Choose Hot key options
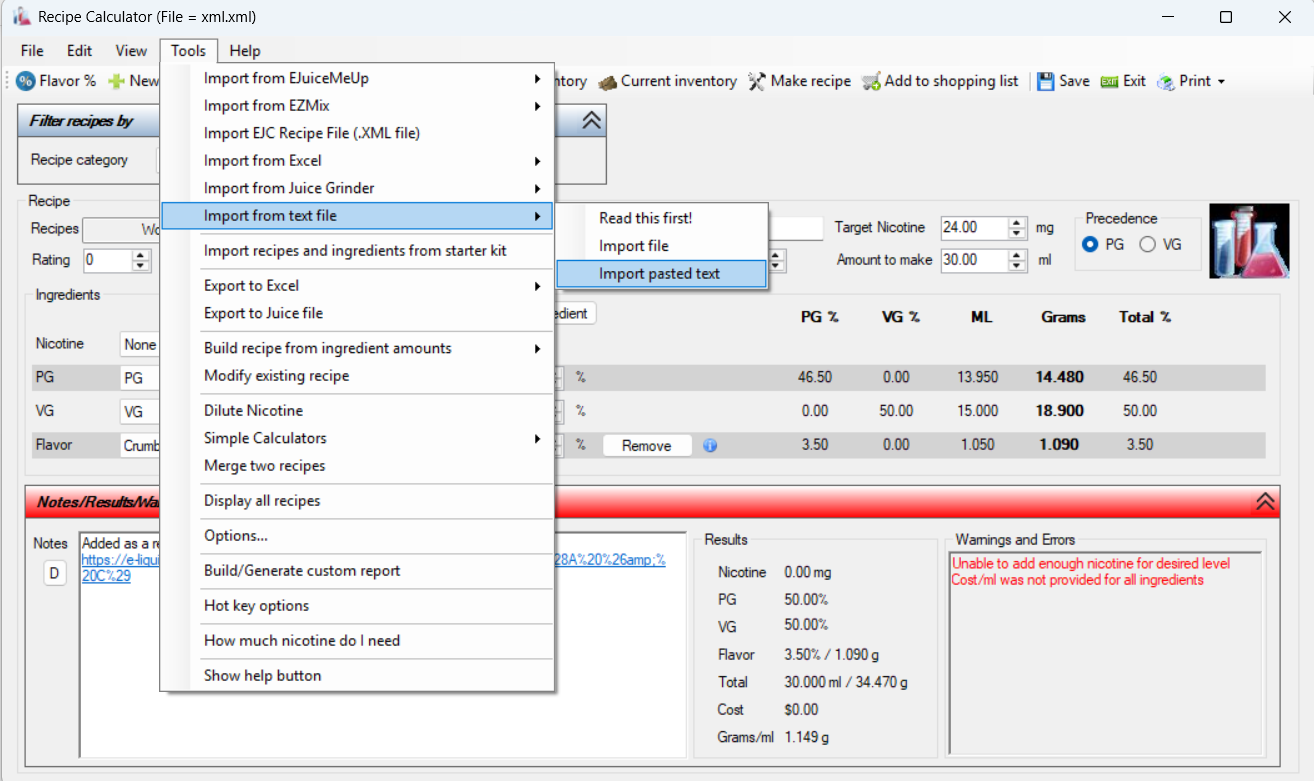The height and width of the screenshot is (781, 1314). point(357,606)
